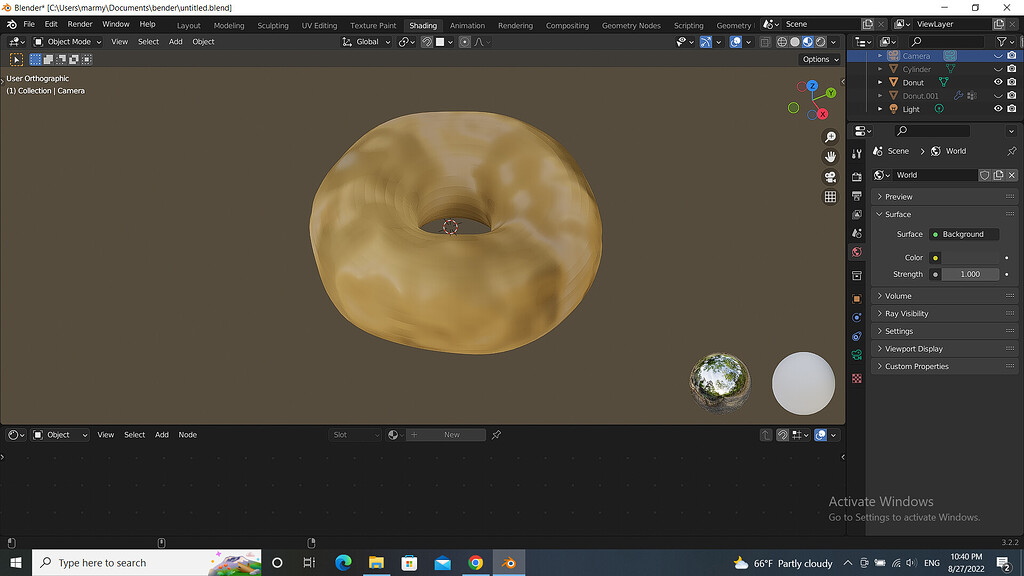Toggle camera view icon in viewport
1024x576 pixels.
pyautogui.click(x=830, y=177)
